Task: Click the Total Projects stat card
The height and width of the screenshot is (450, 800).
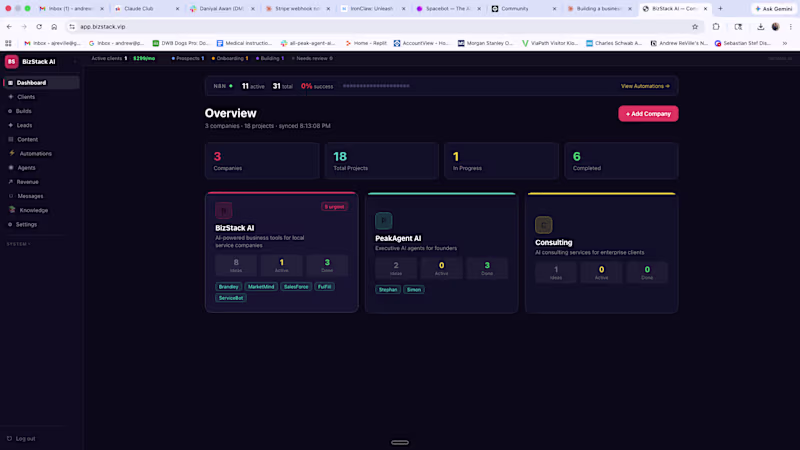Action: 382,161
